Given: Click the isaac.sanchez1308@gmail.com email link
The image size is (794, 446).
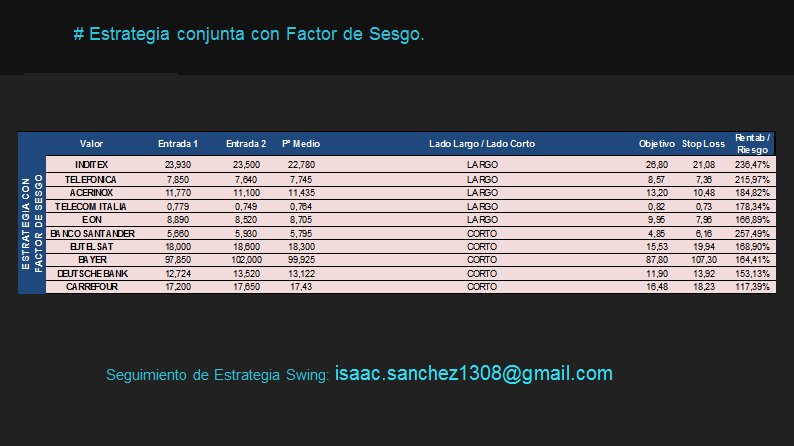Looking at the screenshot, I should coord(473,374).
